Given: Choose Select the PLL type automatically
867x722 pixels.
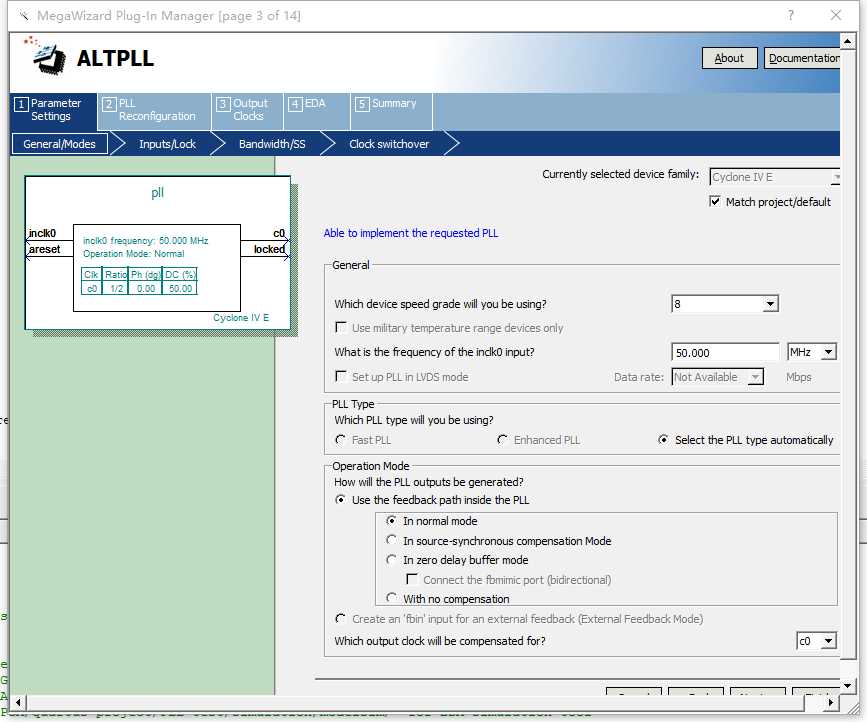Looking at the screenshot, I should coord(663,440).
